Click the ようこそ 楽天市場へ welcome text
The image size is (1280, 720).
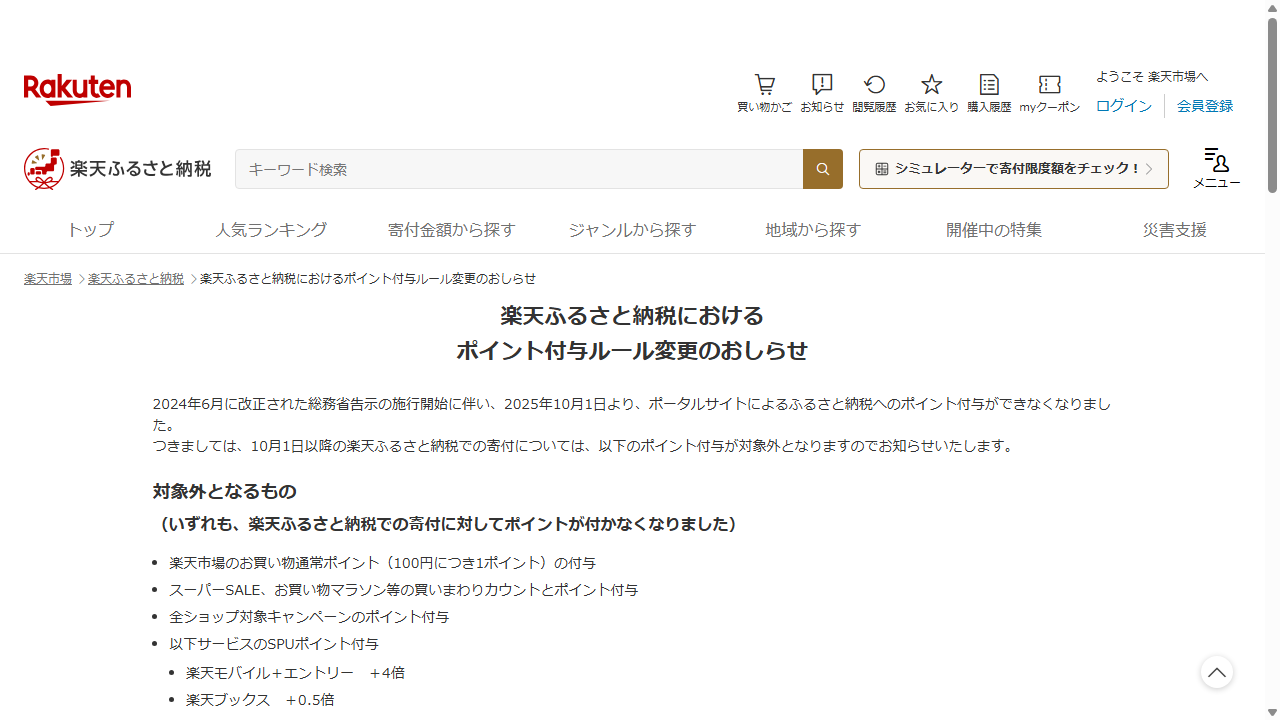(1152, 77)
